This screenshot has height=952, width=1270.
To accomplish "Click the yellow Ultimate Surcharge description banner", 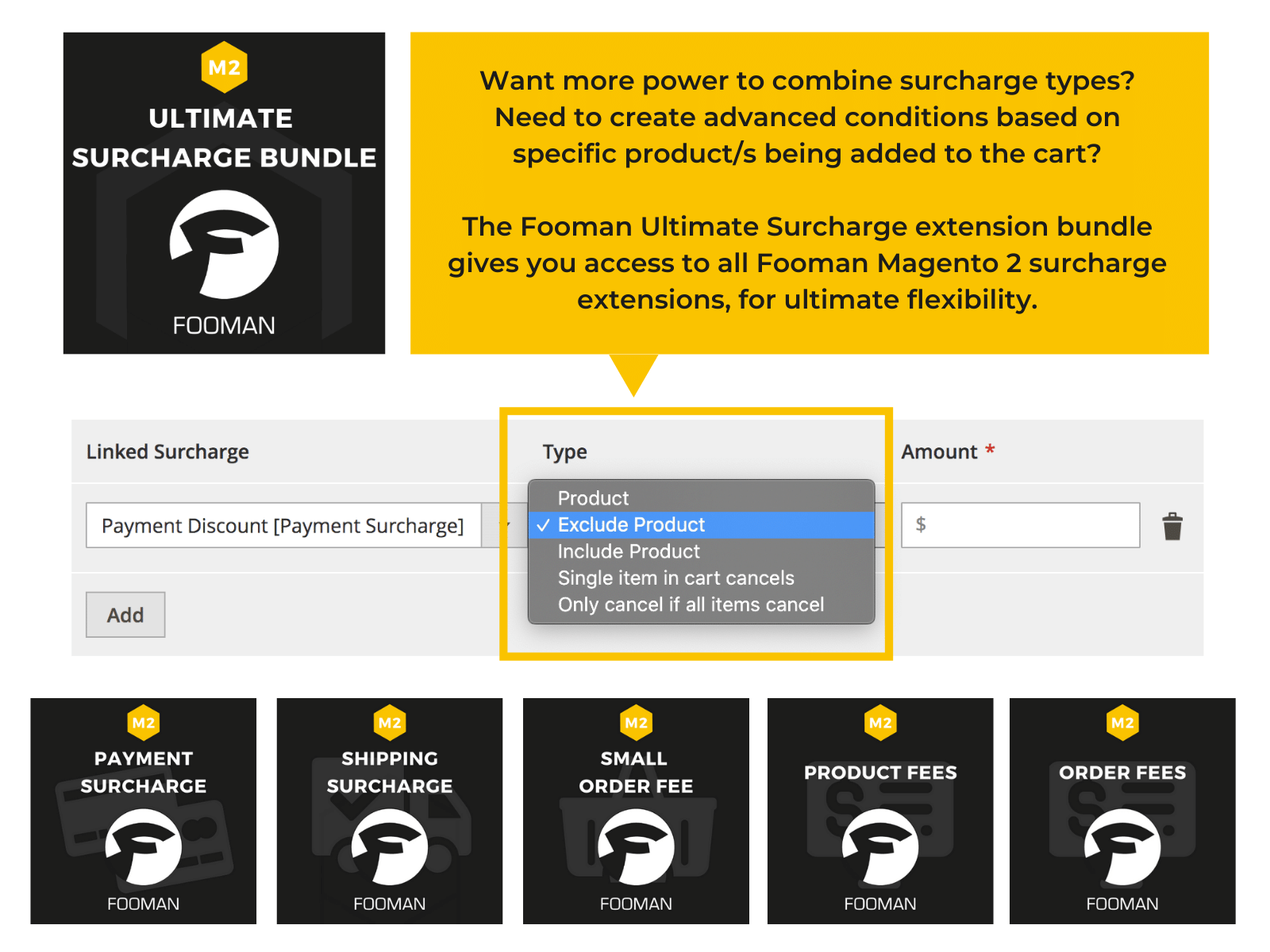I will (x=808, y=192).
